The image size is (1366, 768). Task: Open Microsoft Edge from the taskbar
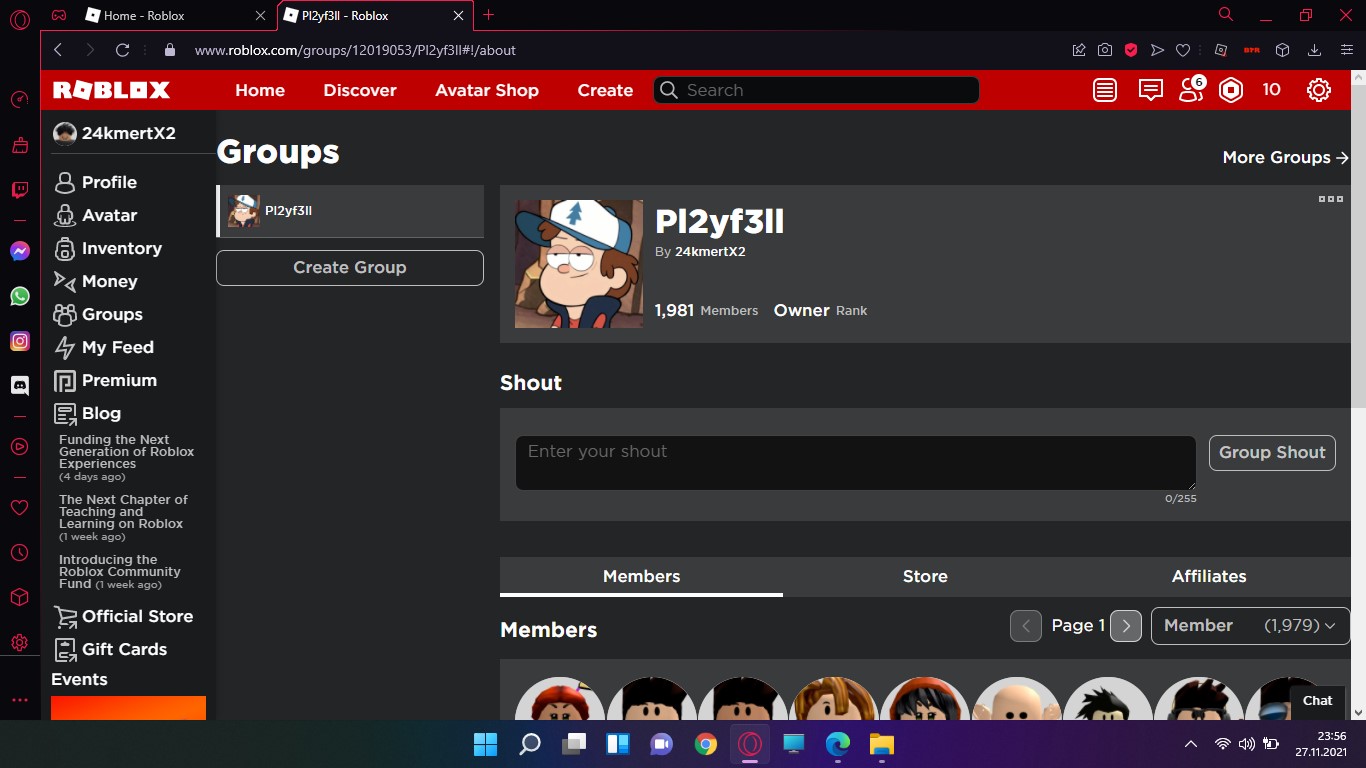tap(838, 744)
